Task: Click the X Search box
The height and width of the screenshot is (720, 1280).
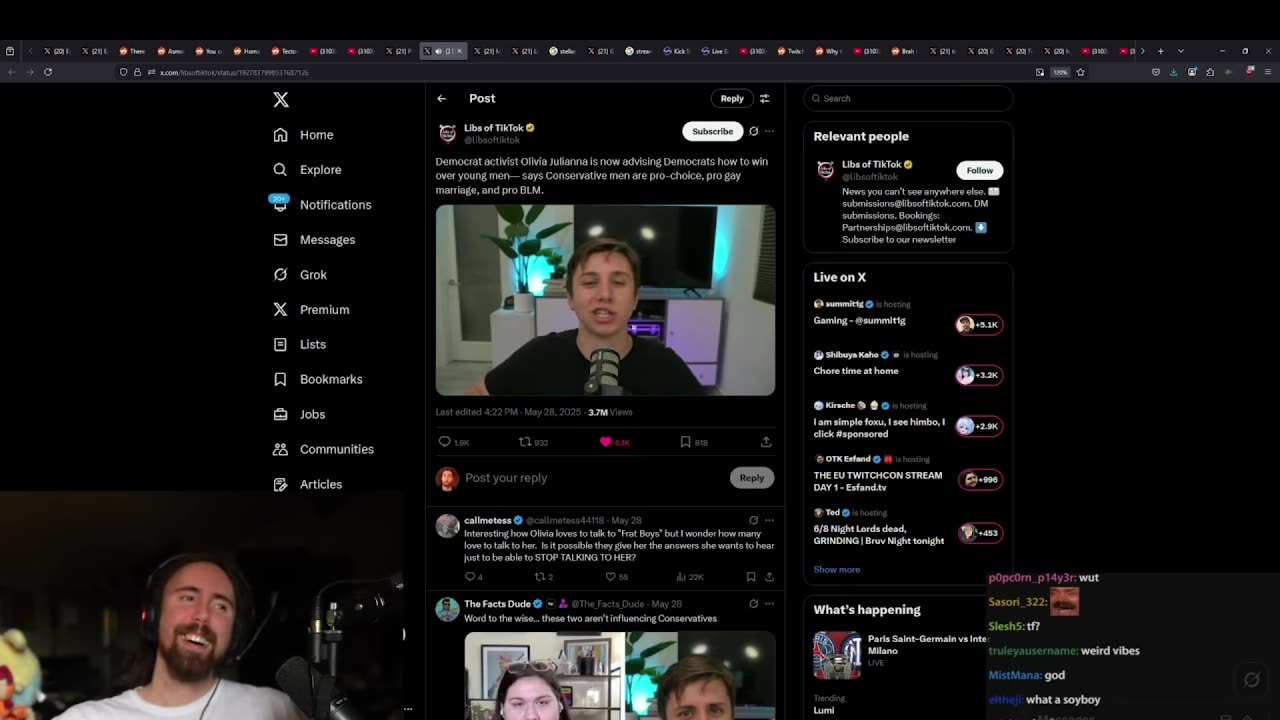Action: [x=908, y=98]
